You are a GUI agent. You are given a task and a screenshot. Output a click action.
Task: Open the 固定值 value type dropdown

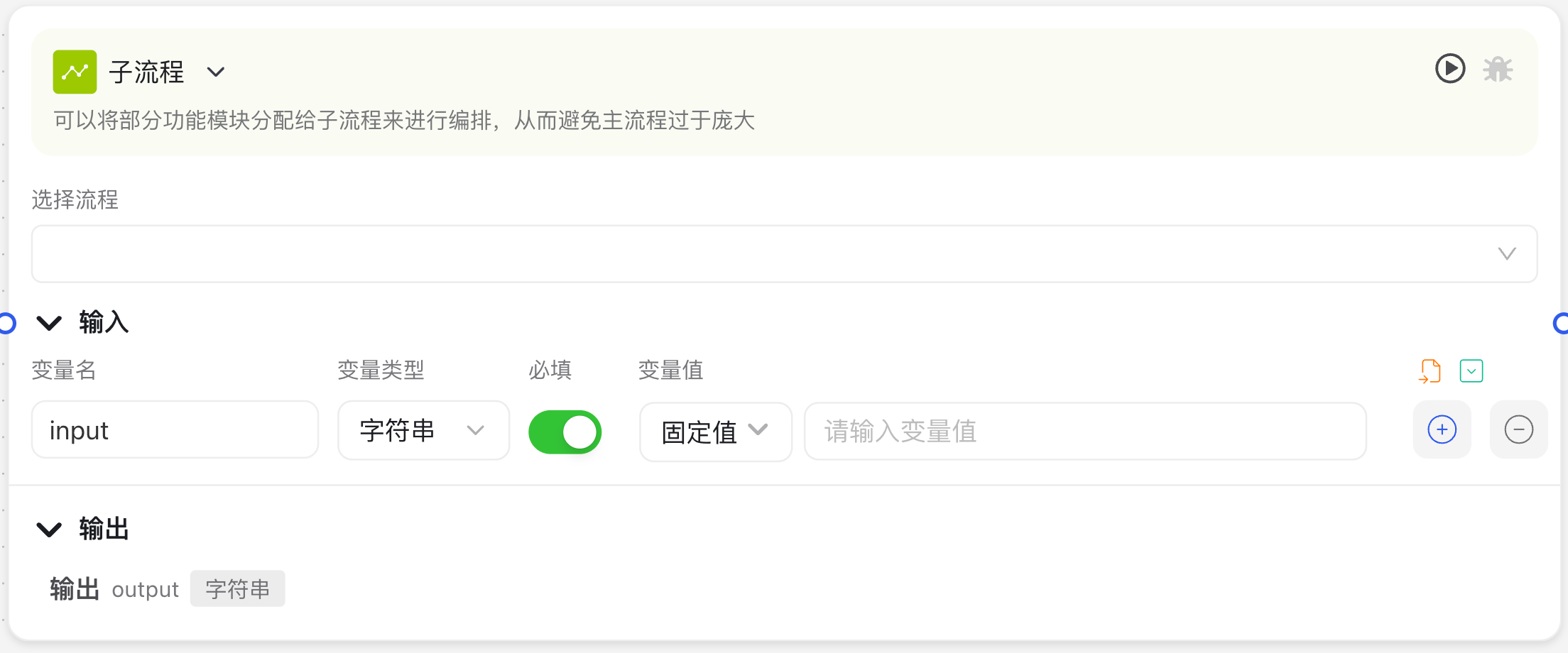coord(715,432)
